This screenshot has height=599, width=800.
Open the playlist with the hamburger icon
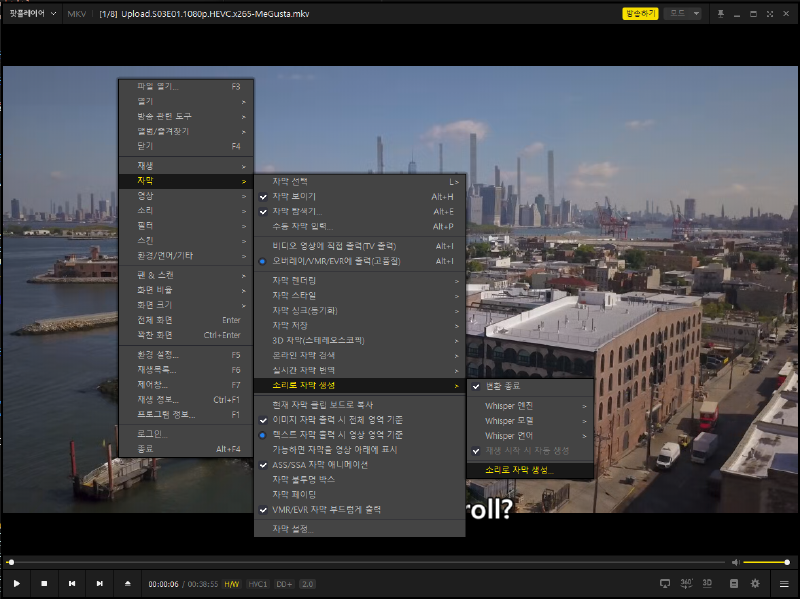point(784,583)
